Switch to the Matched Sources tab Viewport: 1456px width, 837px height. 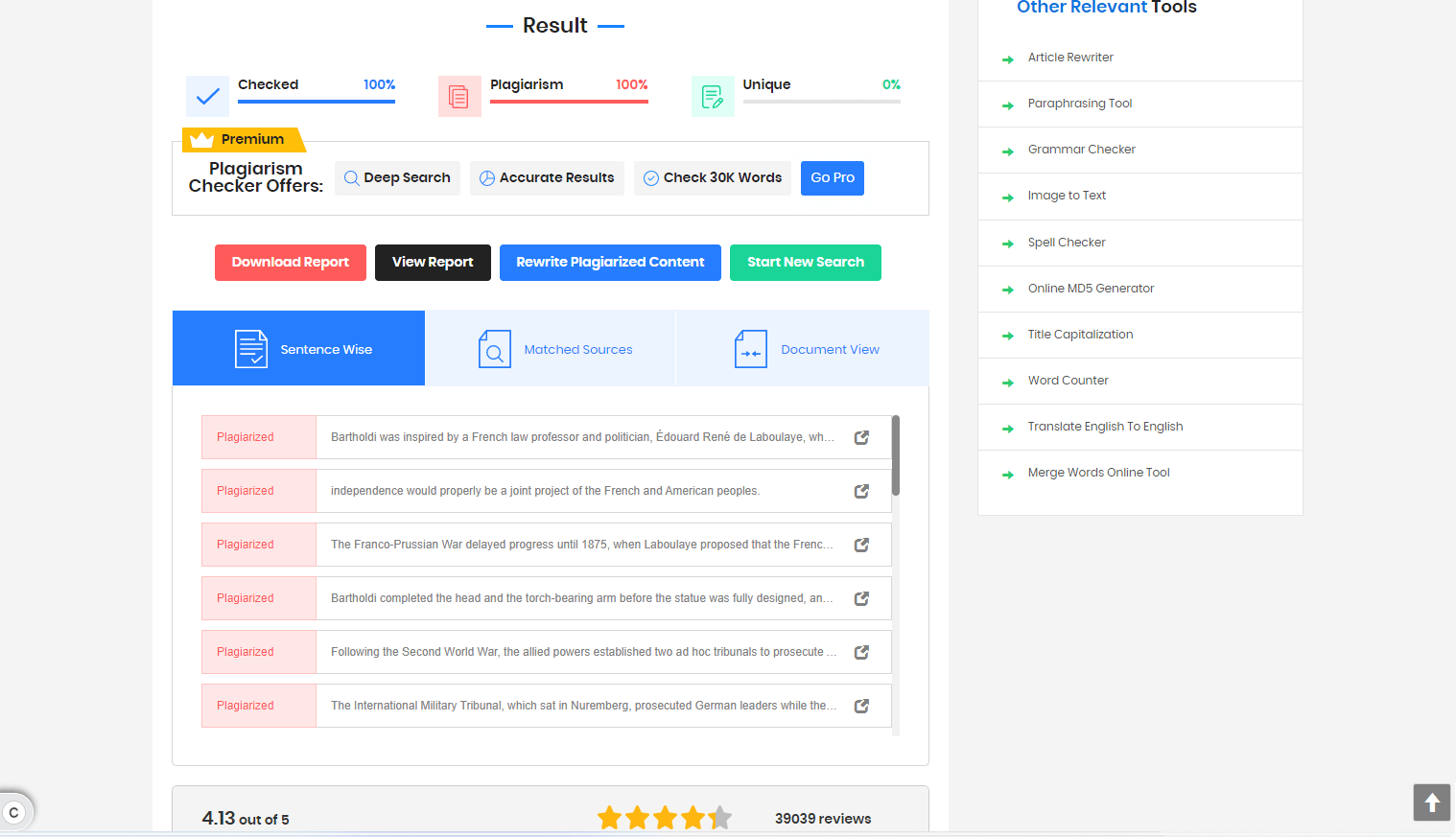[x=551, y=348]
